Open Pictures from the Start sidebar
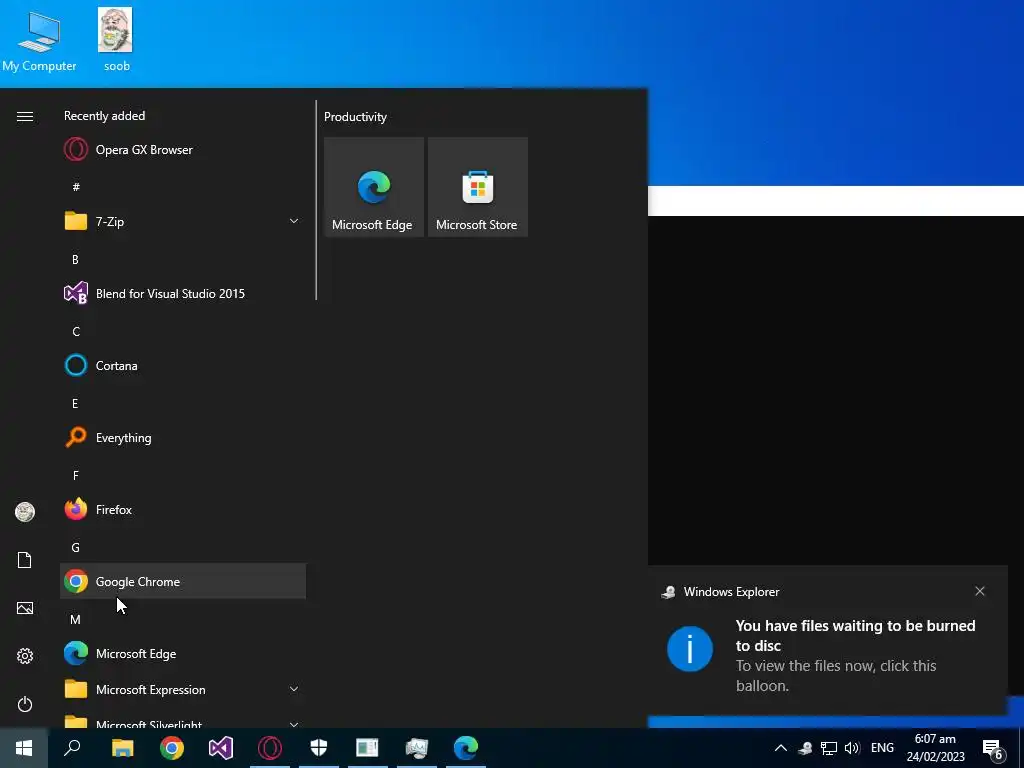 25,608
